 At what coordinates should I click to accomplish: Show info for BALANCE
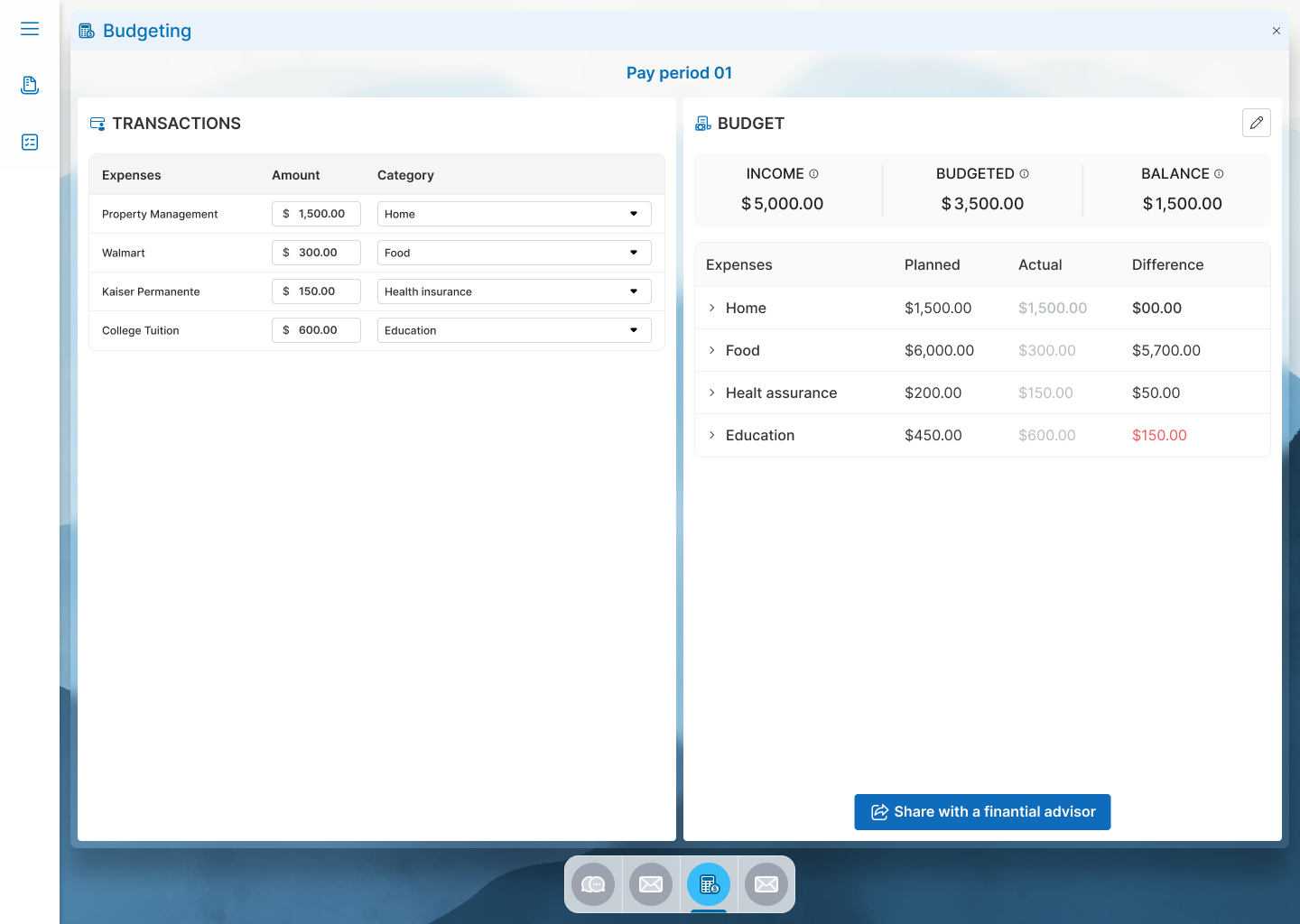[x=1219, y=174]
